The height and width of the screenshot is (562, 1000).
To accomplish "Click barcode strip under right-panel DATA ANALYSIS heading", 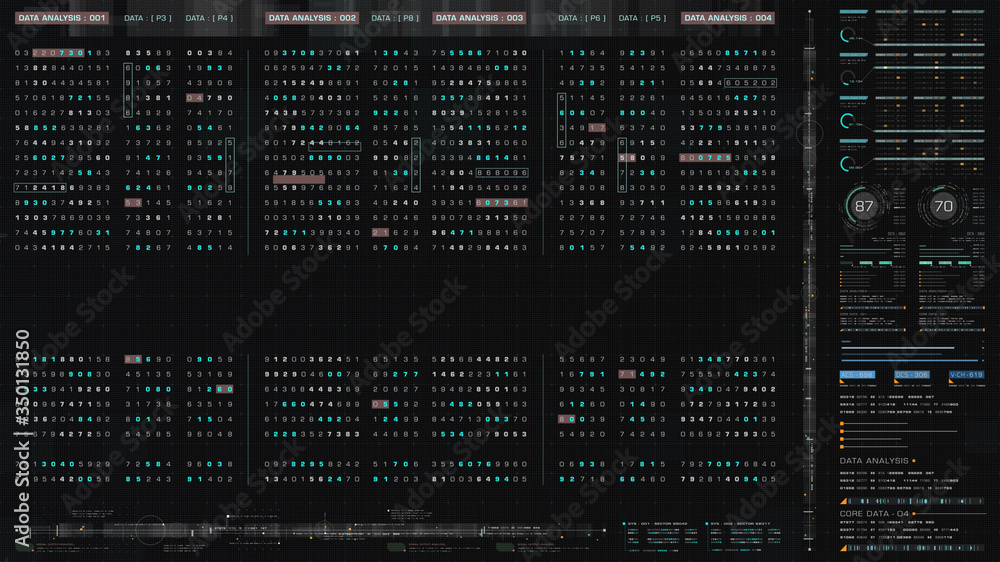I will 912,501.
